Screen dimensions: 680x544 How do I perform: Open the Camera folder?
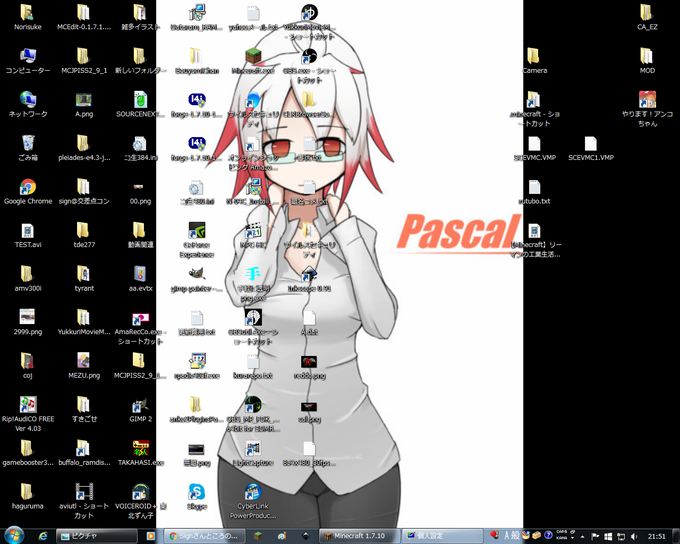click(534, 61)
